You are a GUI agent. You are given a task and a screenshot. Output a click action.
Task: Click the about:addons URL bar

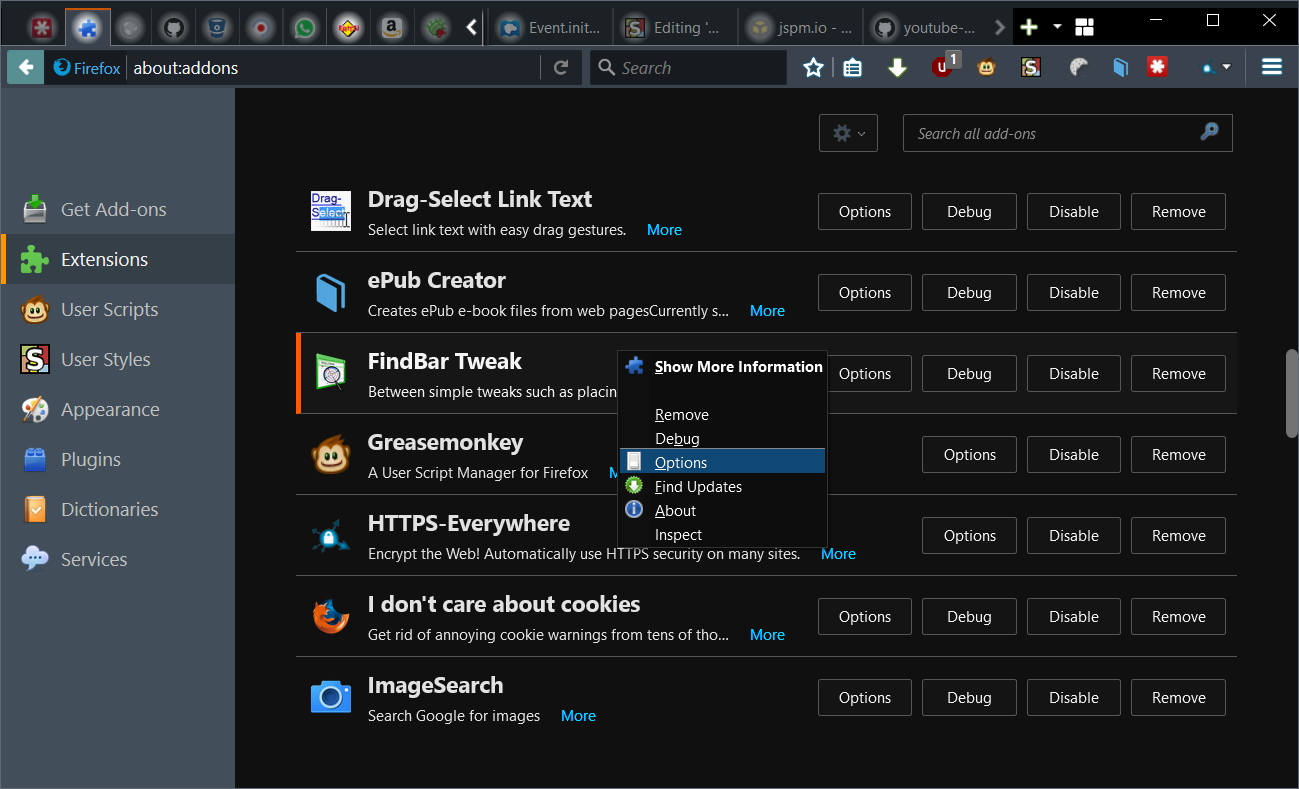point(335,68)
